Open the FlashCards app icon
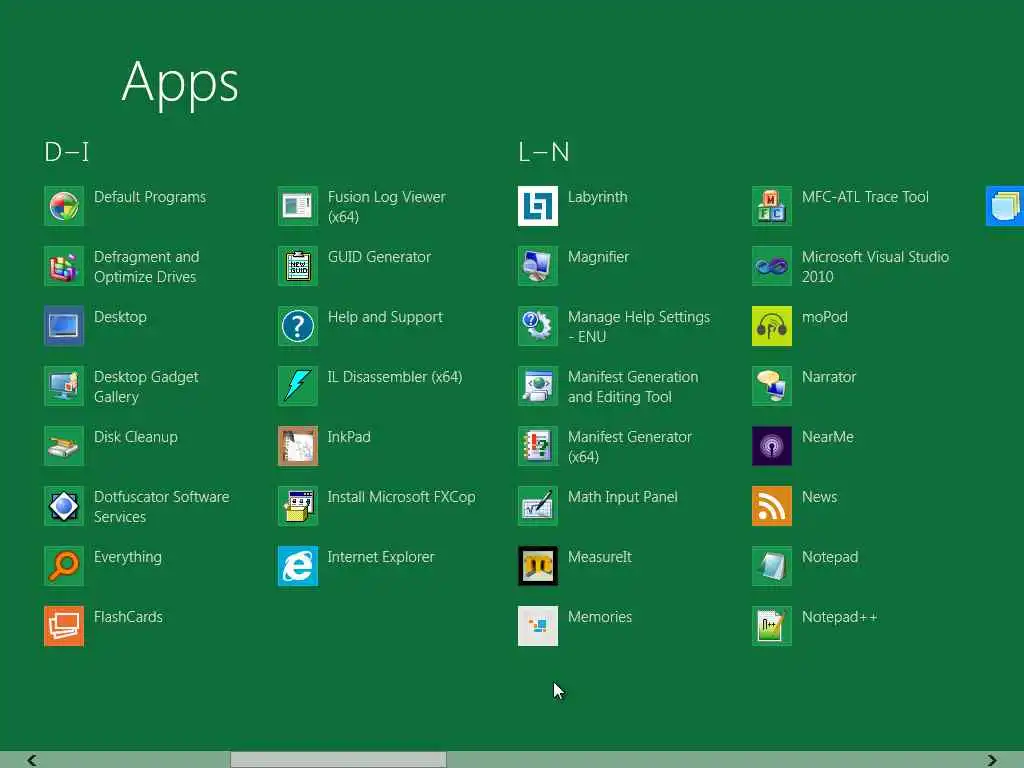The height and width of the screenshot is (768, 1024). point(64,626)
